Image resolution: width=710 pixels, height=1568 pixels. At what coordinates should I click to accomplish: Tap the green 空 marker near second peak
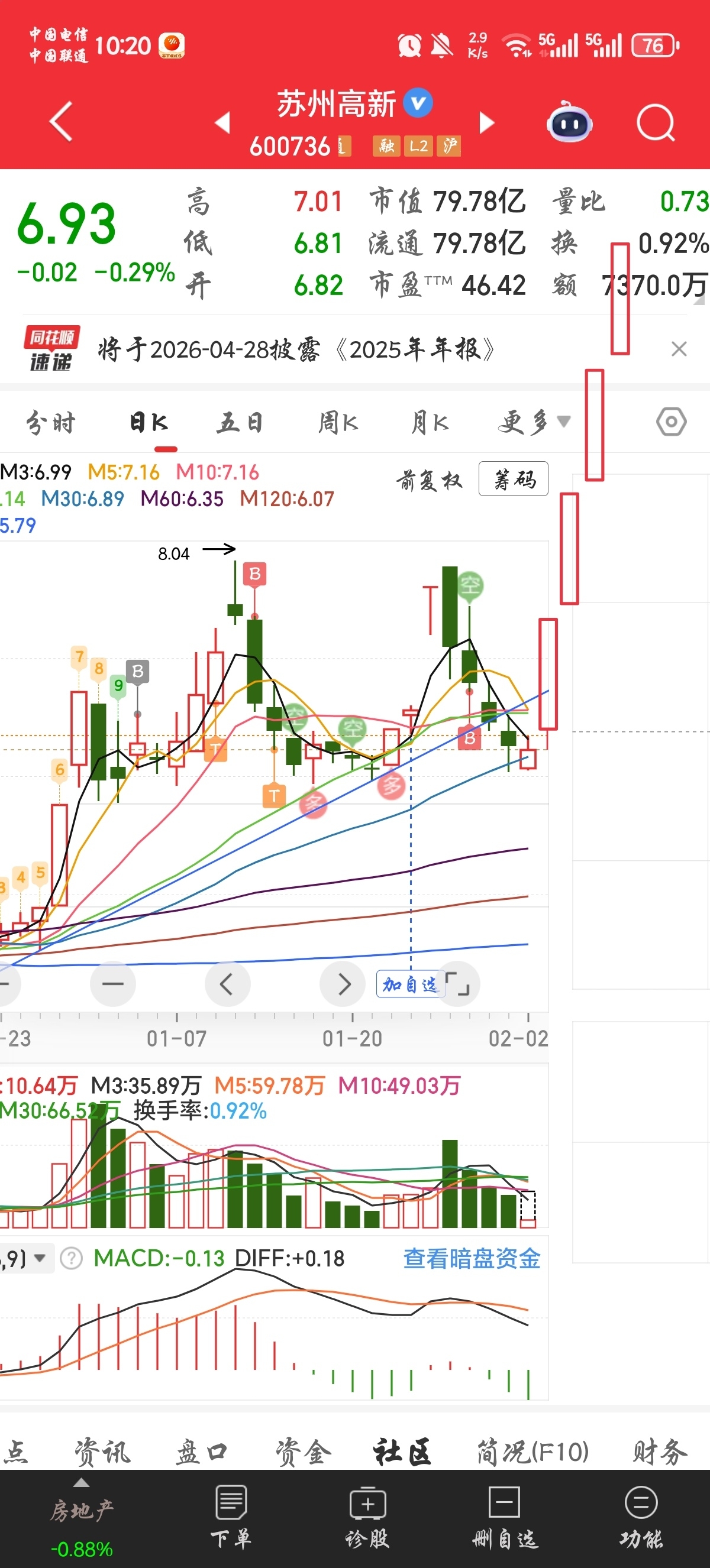[470, 585]
